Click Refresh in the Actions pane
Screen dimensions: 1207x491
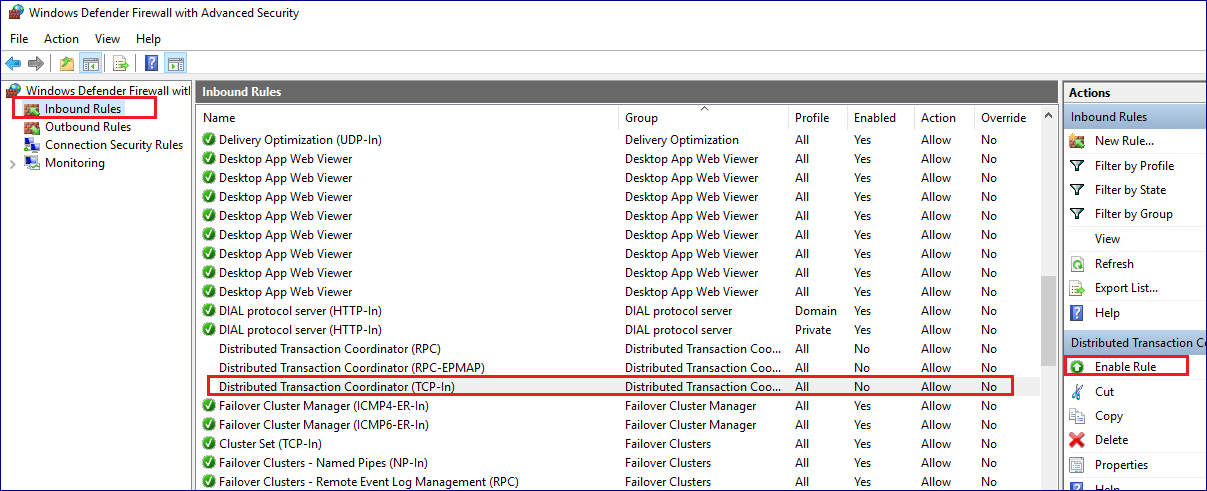tap(1114, 264)
